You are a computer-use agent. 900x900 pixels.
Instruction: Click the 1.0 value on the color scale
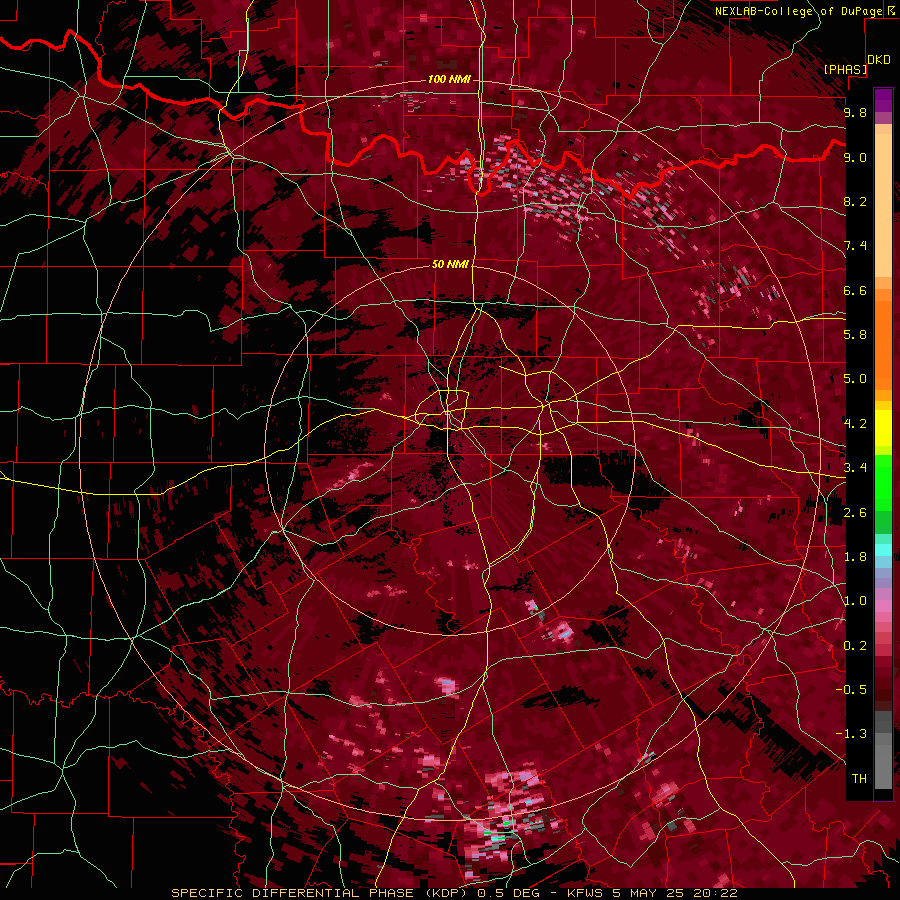[855, 601]
